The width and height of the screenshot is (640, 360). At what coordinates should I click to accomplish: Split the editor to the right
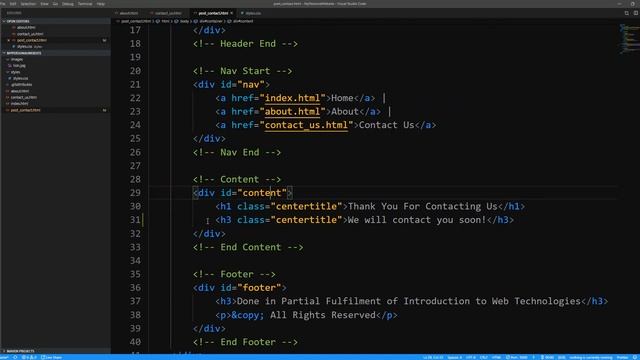pos(636,13)
